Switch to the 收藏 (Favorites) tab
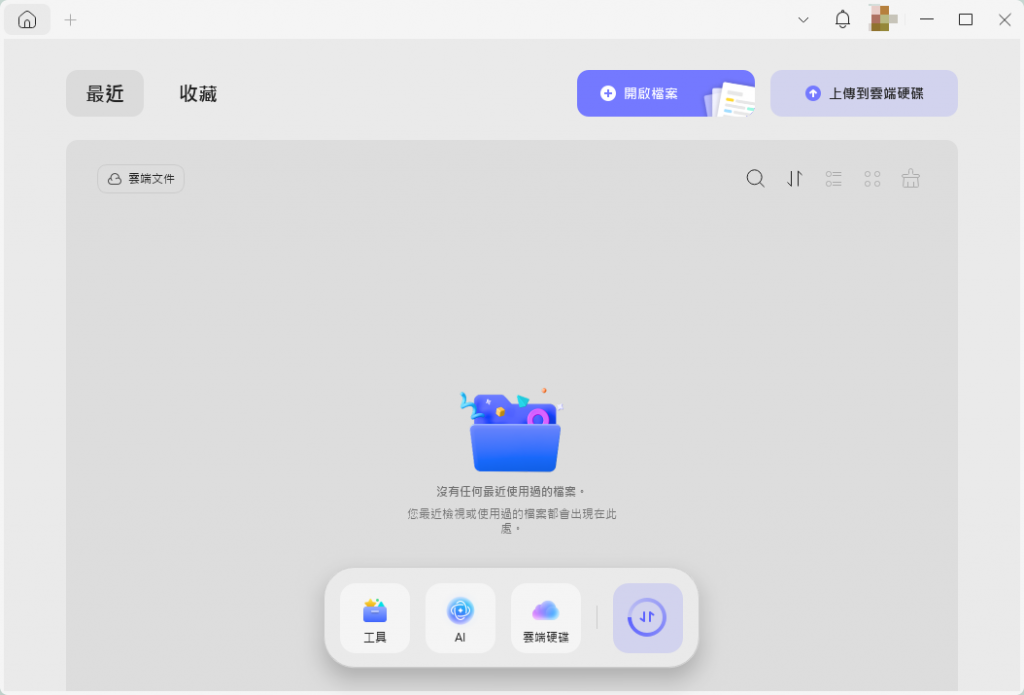1024x695 pixels. click(196, 93)
